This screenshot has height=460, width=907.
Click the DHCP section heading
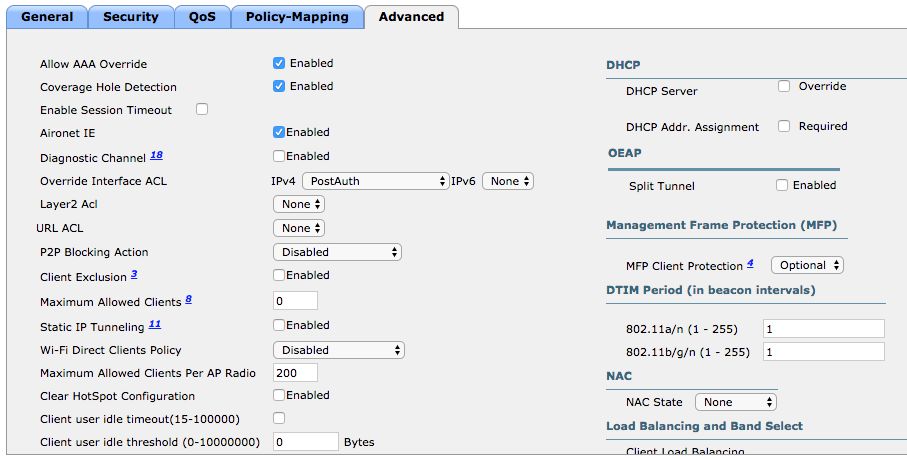(x=623, y=65)
